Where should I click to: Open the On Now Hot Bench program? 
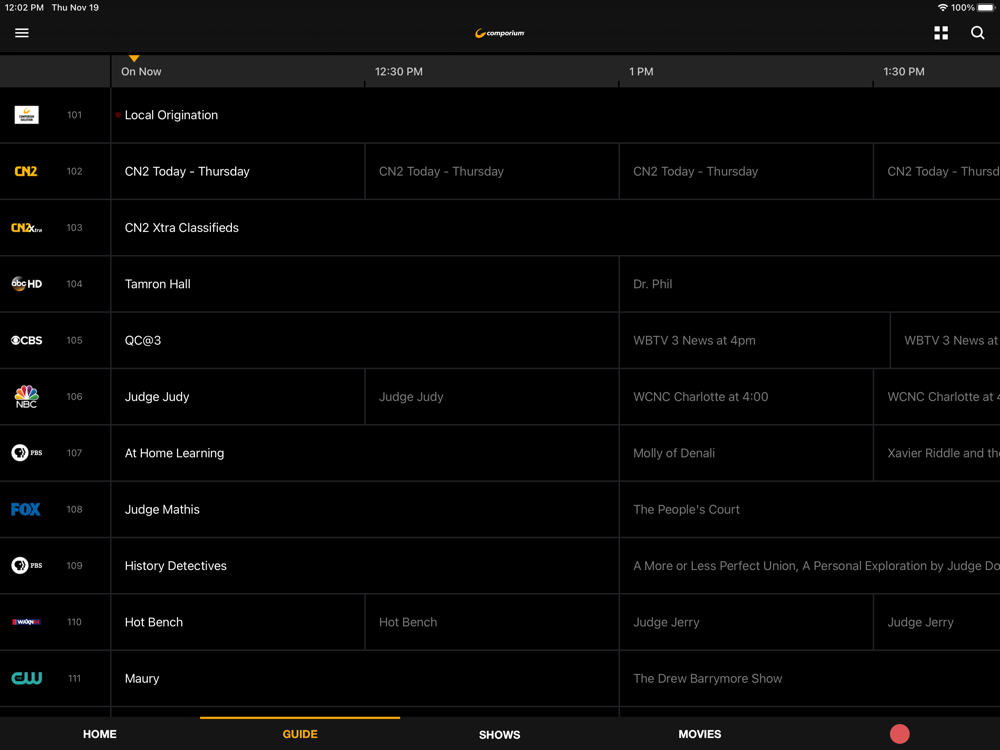pyautogui.click(x=238, y=622)
